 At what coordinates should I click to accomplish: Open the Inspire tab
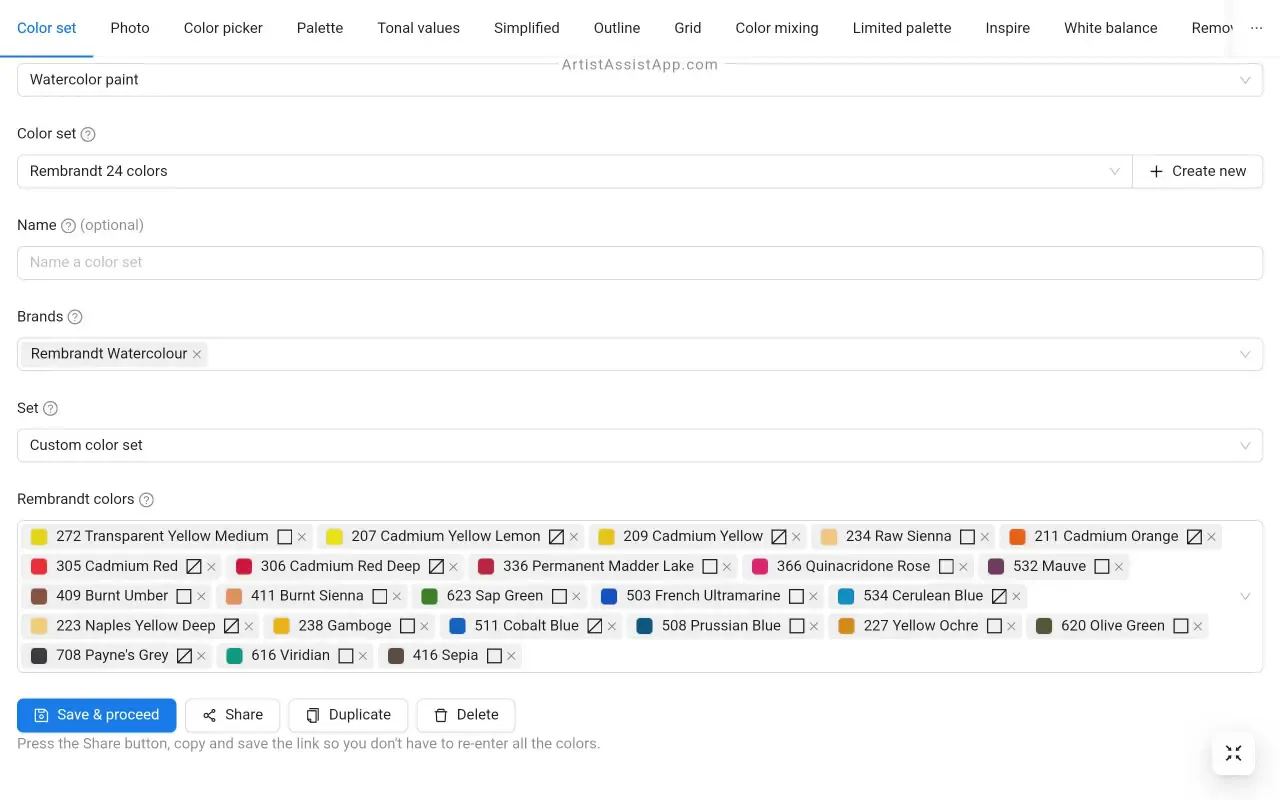click(1007, 28)
